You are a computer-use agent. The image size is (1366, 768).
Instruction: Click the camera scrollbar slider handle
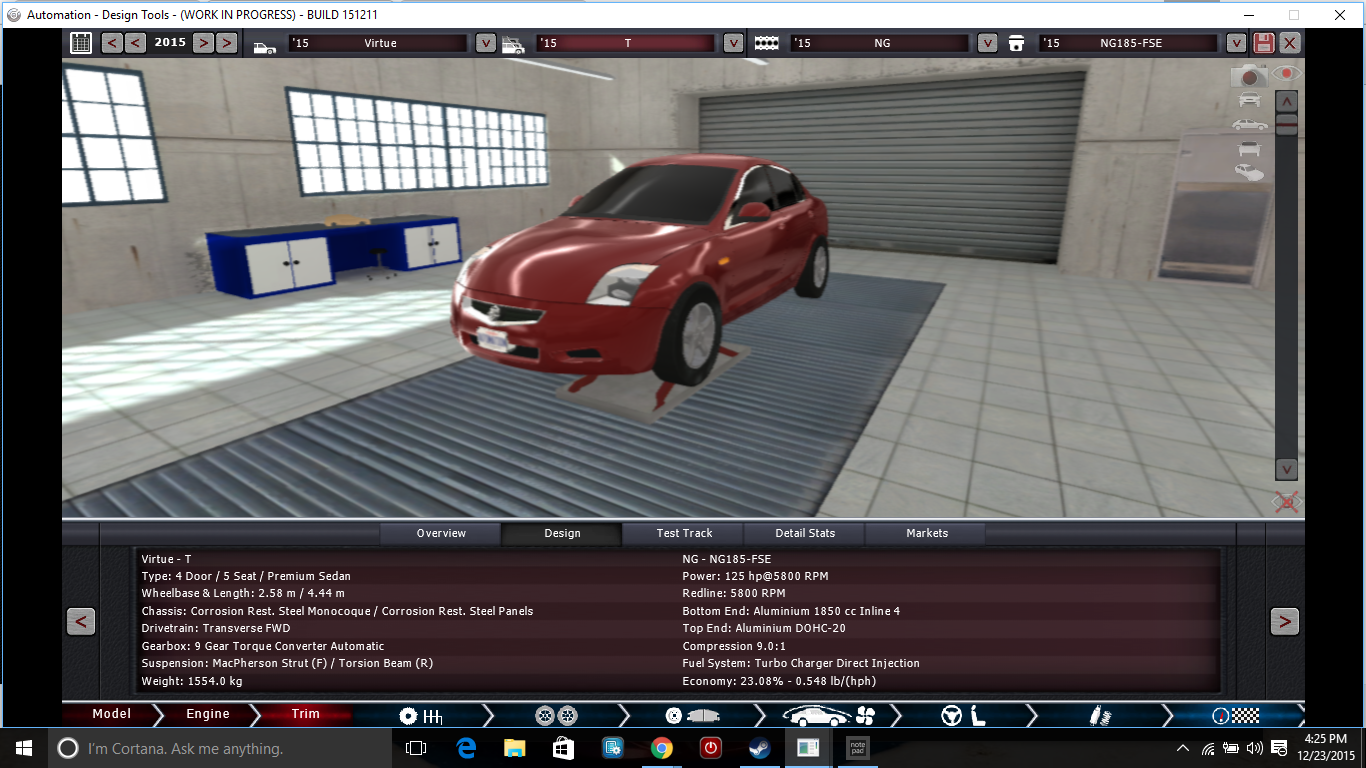click(1287, 124)
